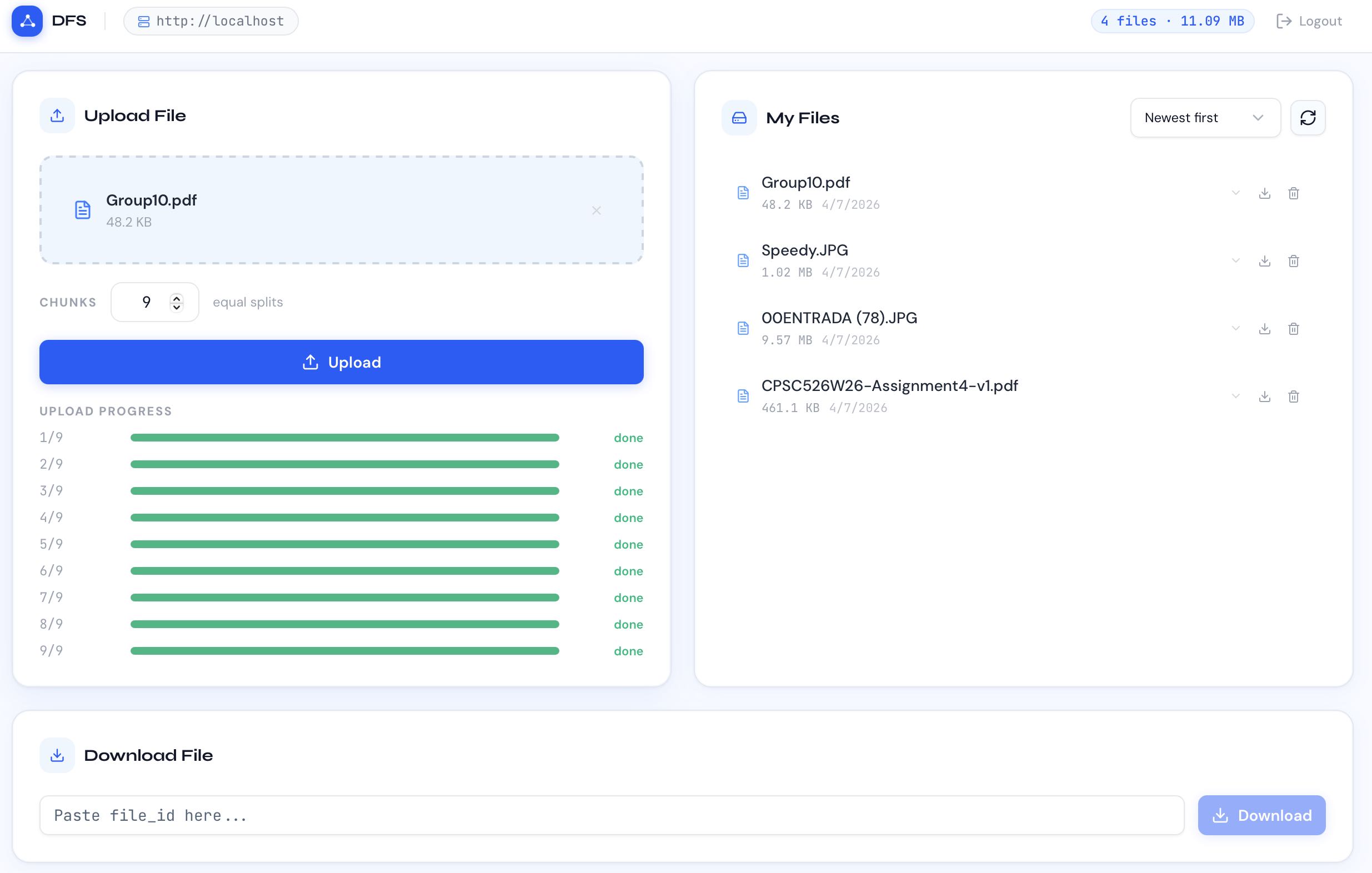The width and height of the screenshot is (1372, 873).
Task: Click the 9.57 MB size text
Action: click(x=787, y=340)
